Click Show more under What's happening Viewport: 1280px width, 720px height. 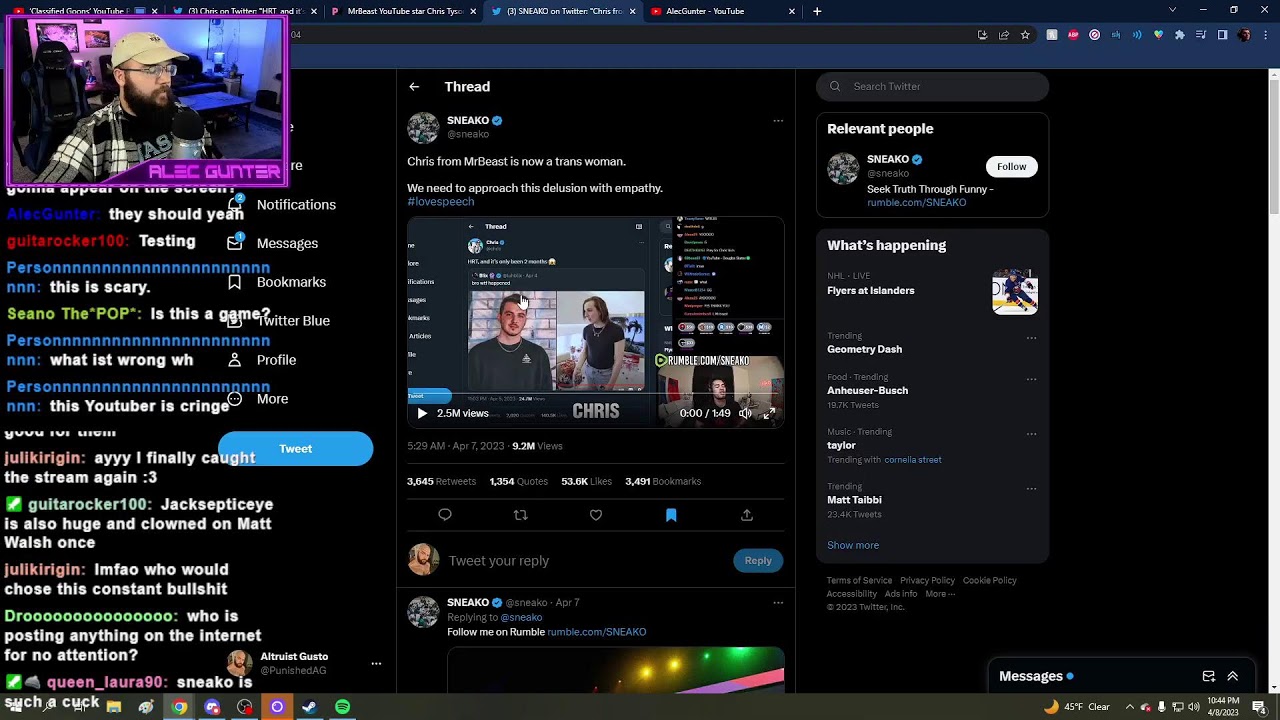coord(853,546)
